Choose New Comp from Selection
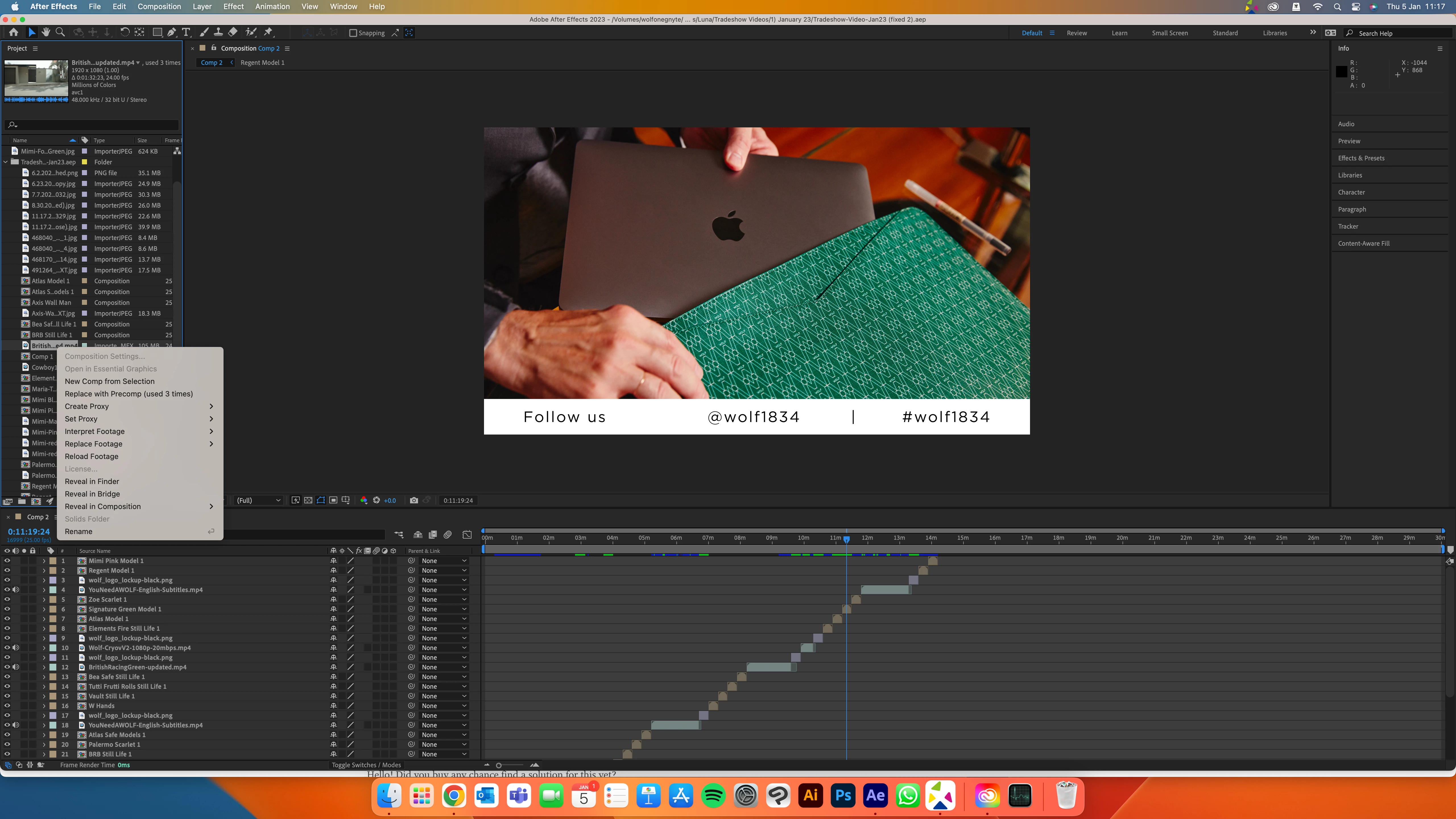1456x819 pixels. [110, 382]
